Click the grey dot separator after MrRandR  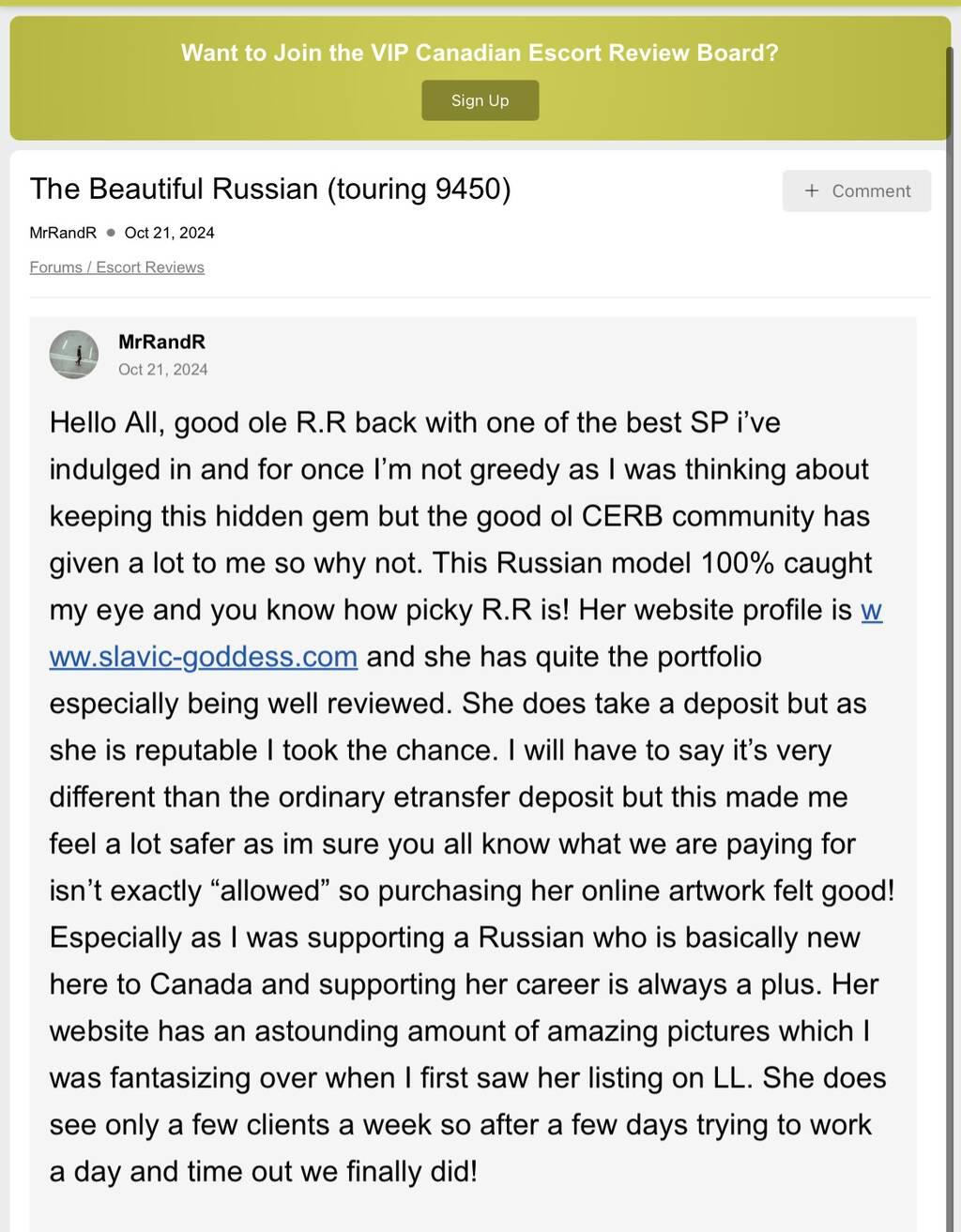(x=111, y=233)
